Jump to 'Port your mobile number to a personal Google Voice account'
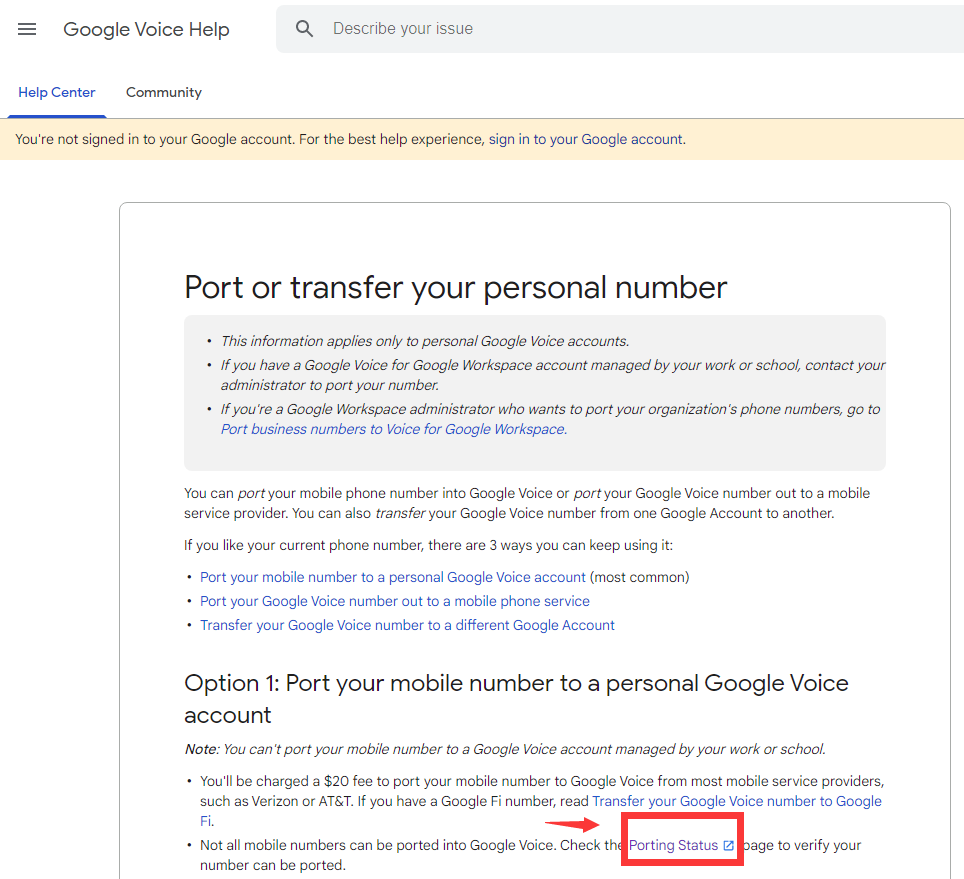This screenshot has width=964, height=879. pyautogui.click(x=392, y=577)
